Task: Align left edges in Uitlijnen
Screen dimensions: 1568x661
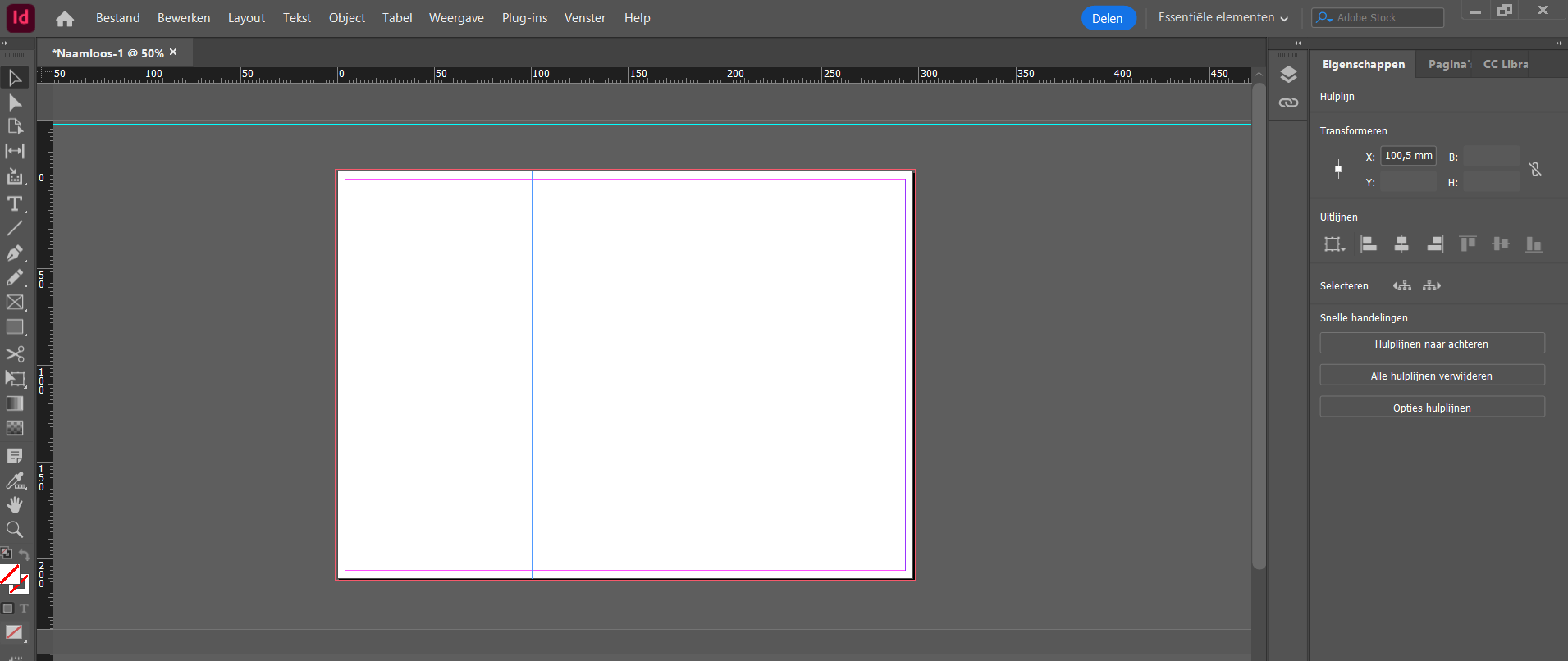Action: (1369, 244)
